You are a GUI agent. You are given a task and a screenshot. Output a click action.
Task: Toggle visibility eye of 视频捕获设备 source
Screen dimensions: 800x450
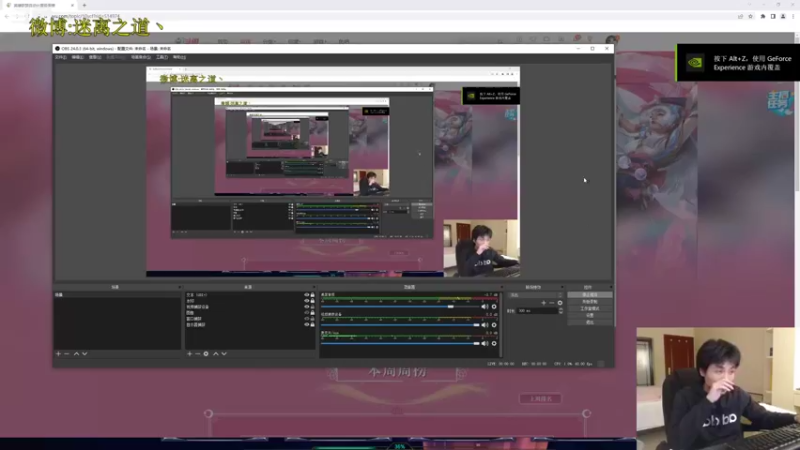(x=307, y=307)
